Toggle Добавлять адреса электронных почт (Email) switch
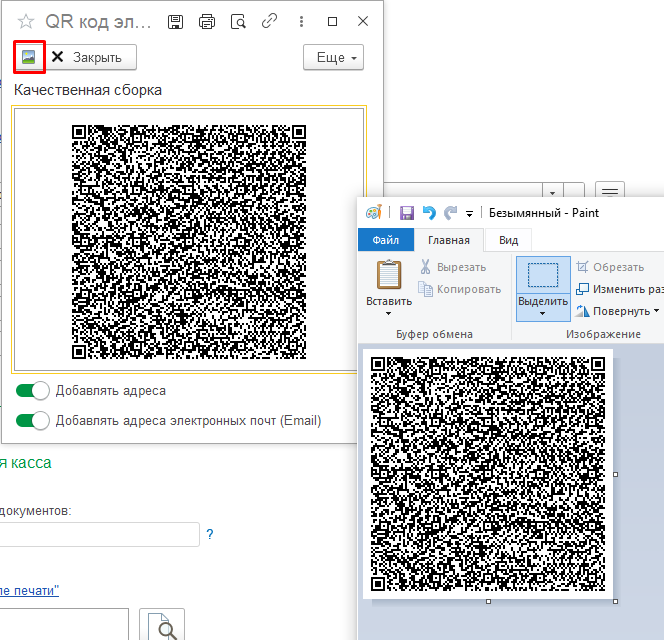Screen dimensions: 664x640 point(33,421)
